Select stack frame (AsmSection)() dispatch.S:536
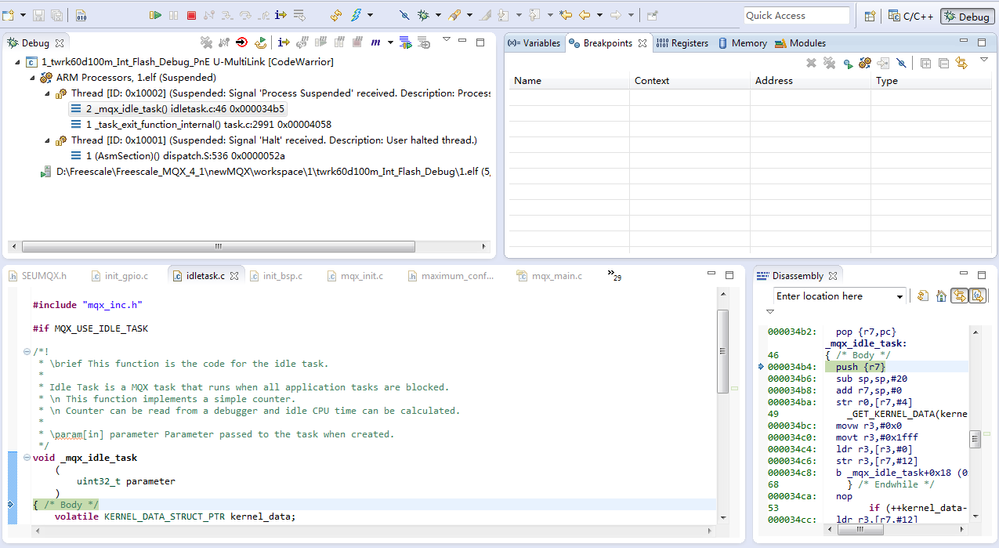Image resolution: width=999 pixels, height=548 pixels. 178,156
